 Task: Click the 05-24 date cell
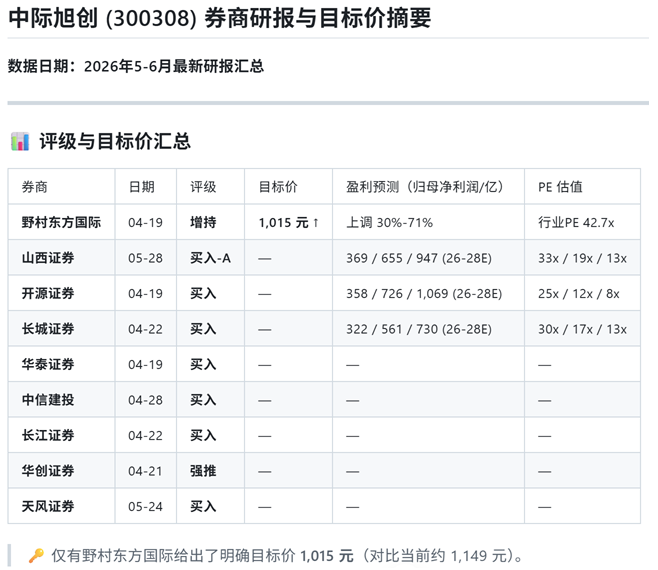tap(145, 507)
